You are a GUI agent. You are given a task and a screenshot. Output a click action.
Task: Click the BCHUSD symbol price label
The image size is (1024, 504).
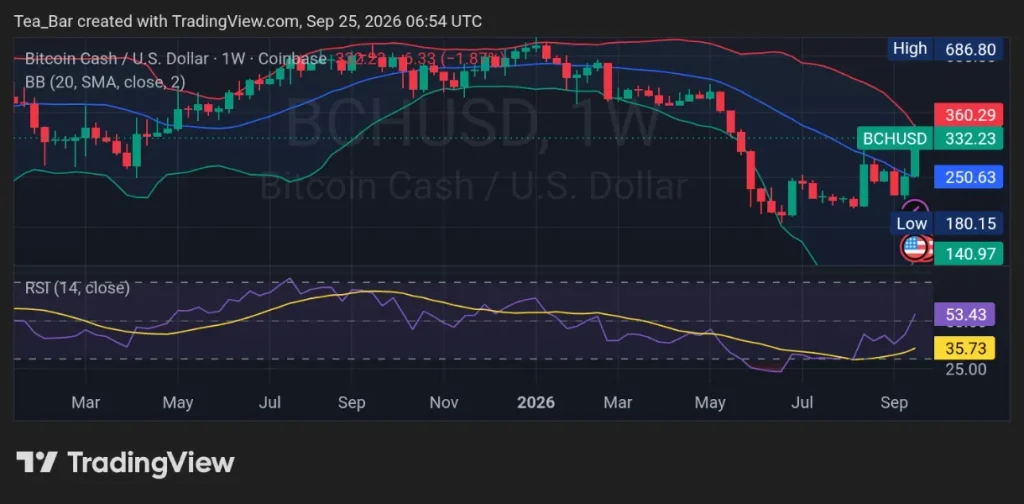[895, 138]
